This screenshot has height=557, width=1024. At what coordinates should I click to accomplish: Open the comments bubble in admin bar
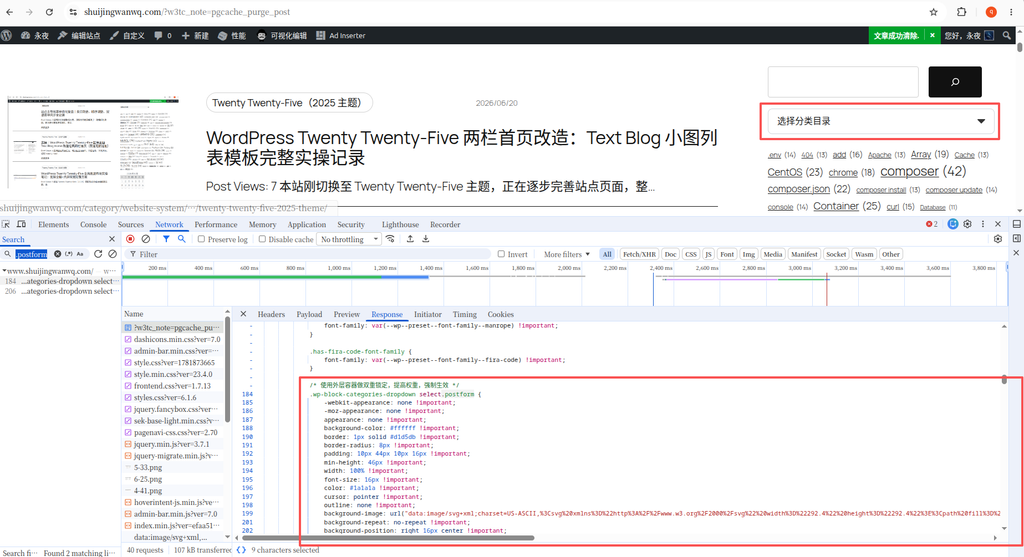point(163,35)
